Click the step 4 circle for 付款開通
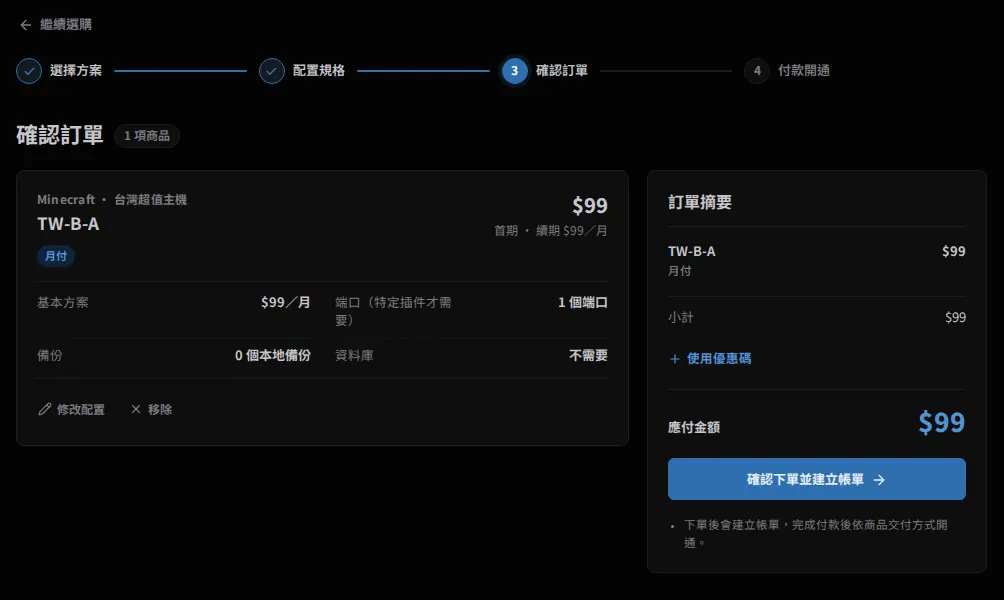 757,71
